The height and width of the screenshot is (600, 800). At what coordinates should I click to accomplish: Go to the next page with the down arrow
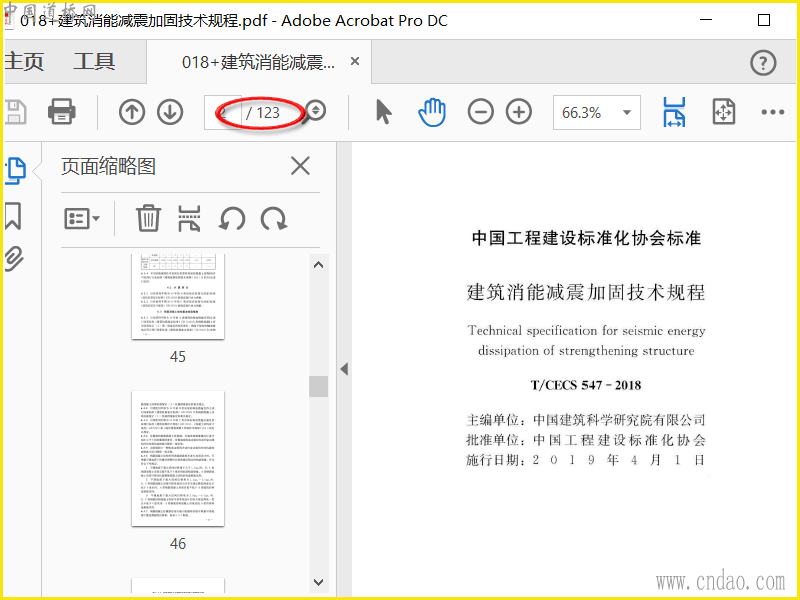(170, 112)
